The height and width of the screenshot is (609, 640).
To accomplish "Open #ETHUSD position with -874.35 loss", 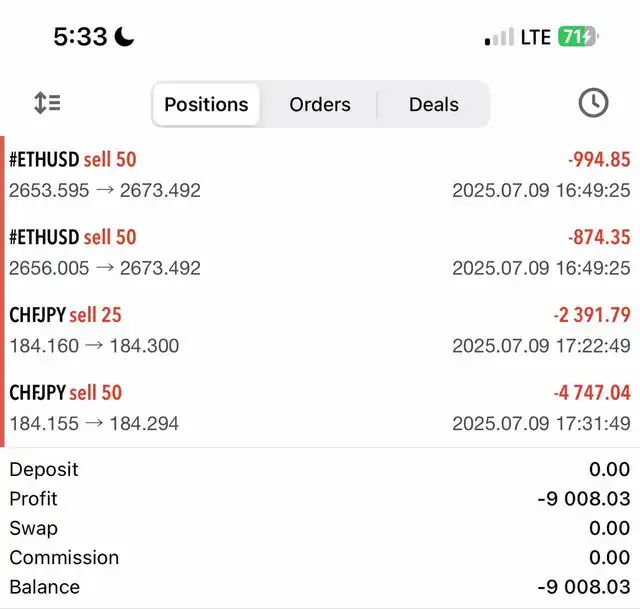I will (x=320, y=252).
